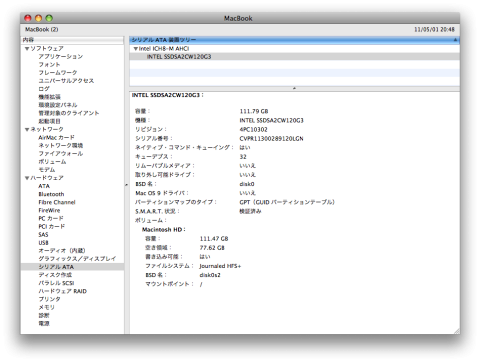Image resolution: width=480 pixels, height=362 pixels.
Task: Select PCI カード in the sidebar
Action: click(x=51, y=226)
